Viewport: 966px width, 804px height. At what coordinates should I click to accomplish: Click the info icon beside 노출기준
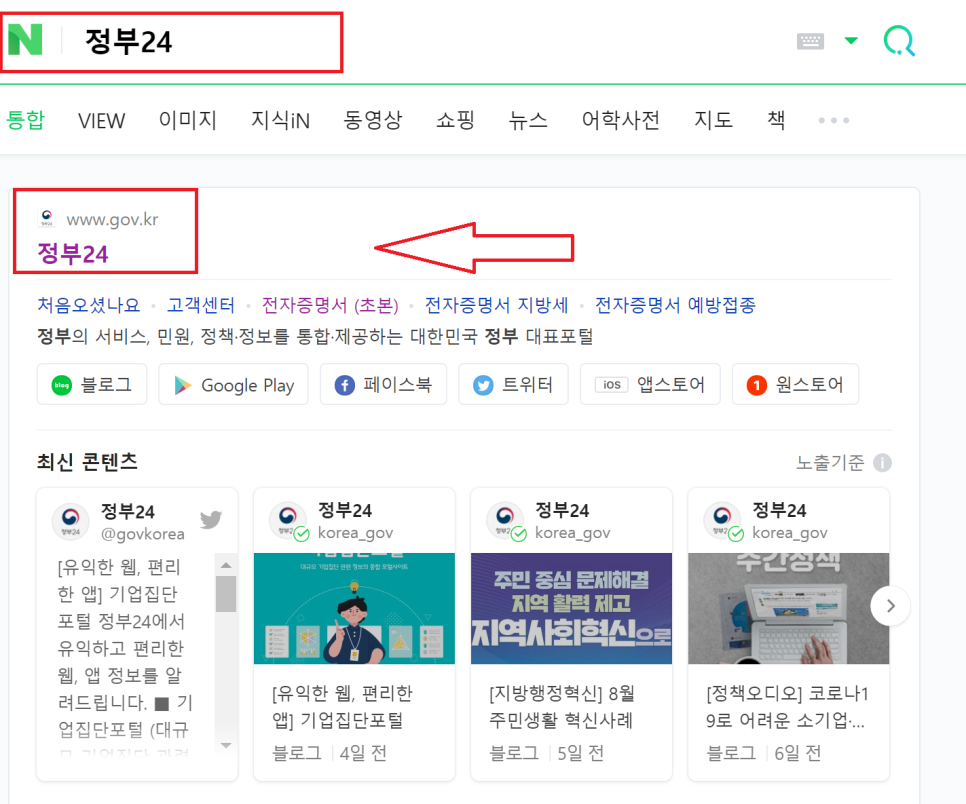pos(882,463)
